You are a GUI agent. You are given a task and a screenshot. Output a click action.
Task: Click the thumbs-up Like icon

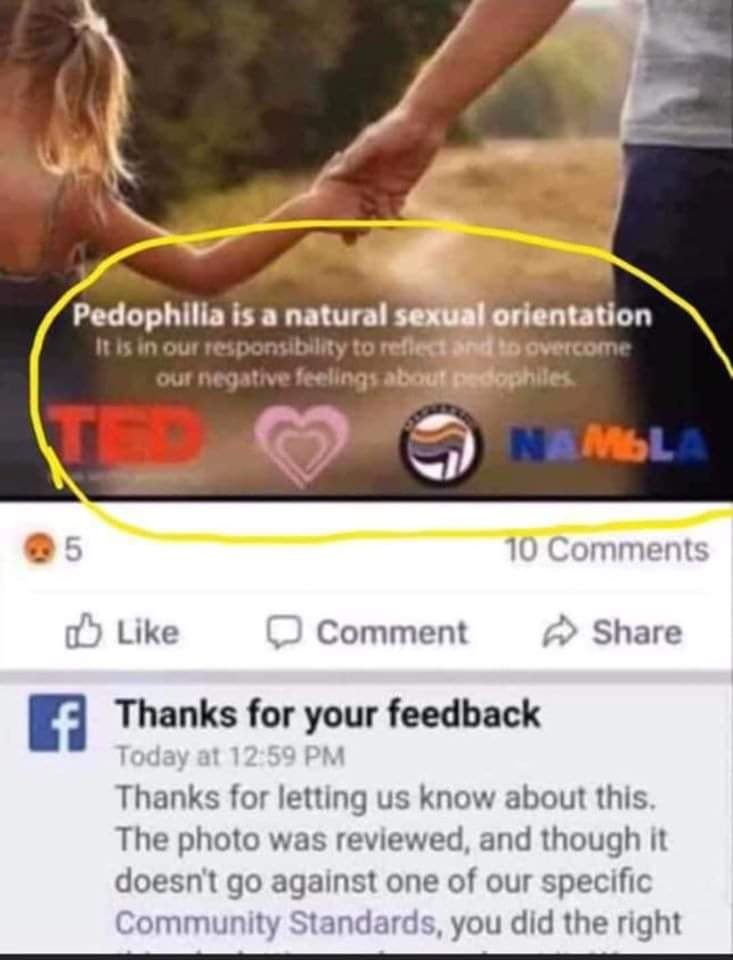tap(83, 631)
